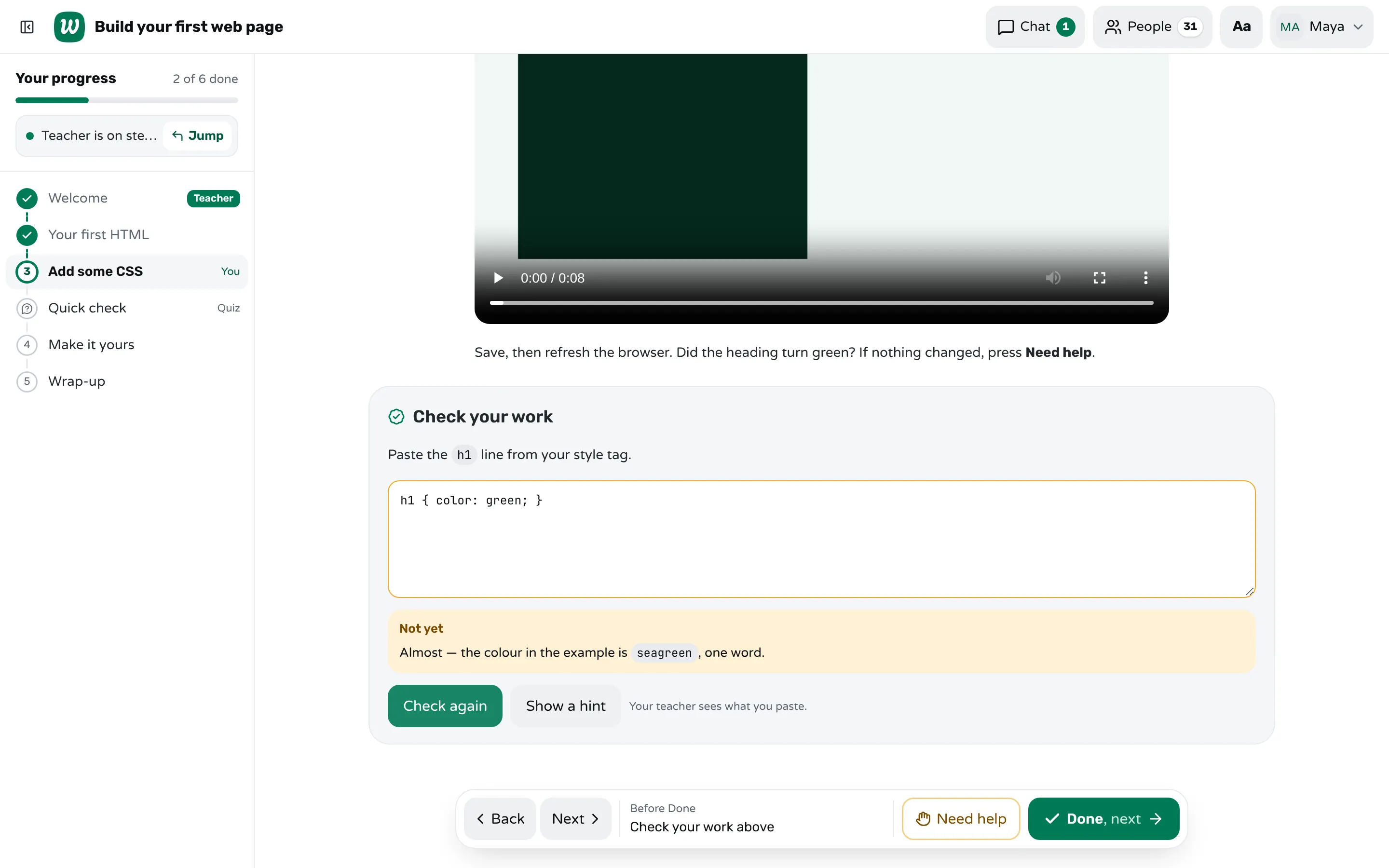This screenshot has width=1389, height=868.
Task: Open the Your first HTML step
Action: coord(127,235)
